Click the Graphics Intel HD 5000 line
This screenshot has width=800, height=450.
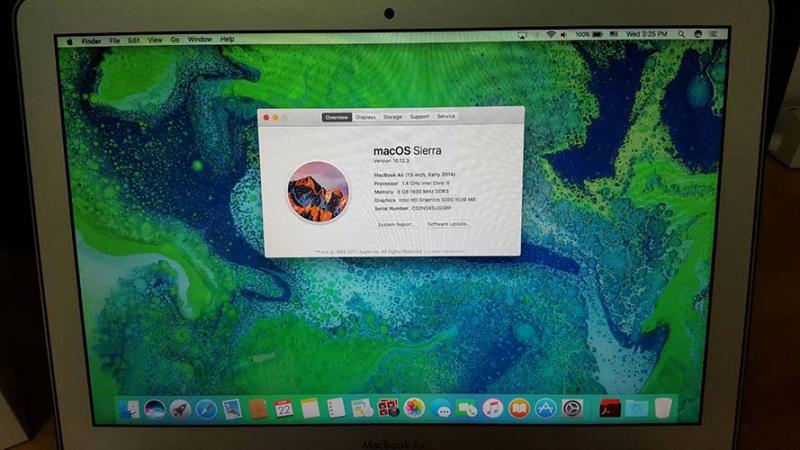[424, 200]
